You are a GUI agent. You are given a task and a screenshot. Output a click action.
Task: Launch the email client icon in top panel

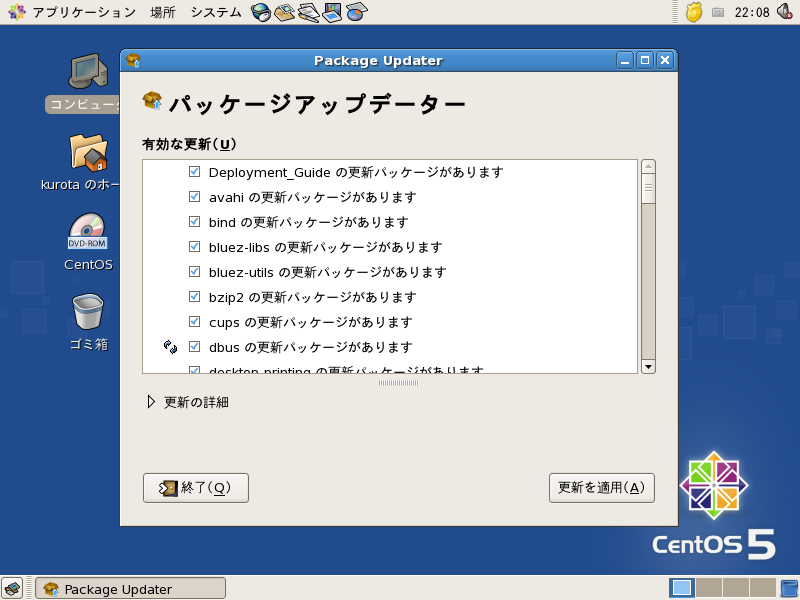tap(285, 12)
